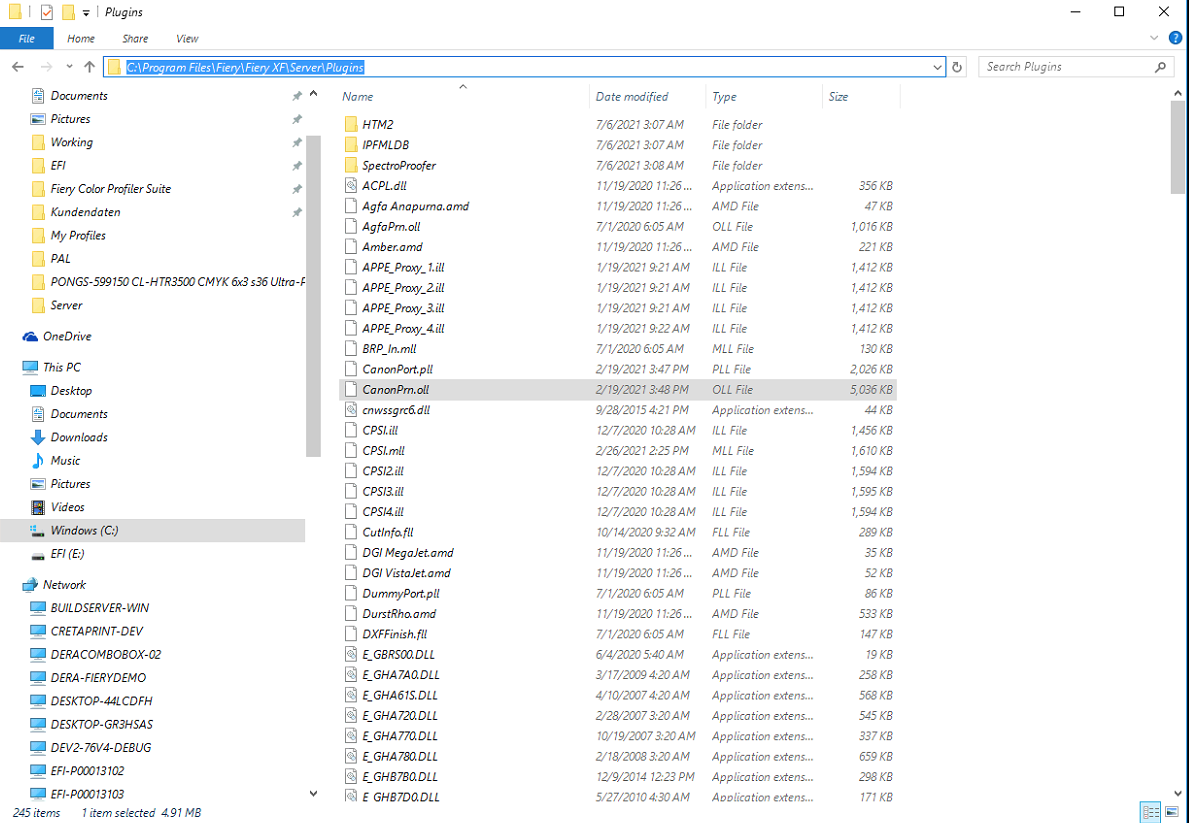Image resolution: width=1189 pixels, height=823 pixels.
Task: Select This PC in navigation pane
Action: coord(61,367)
